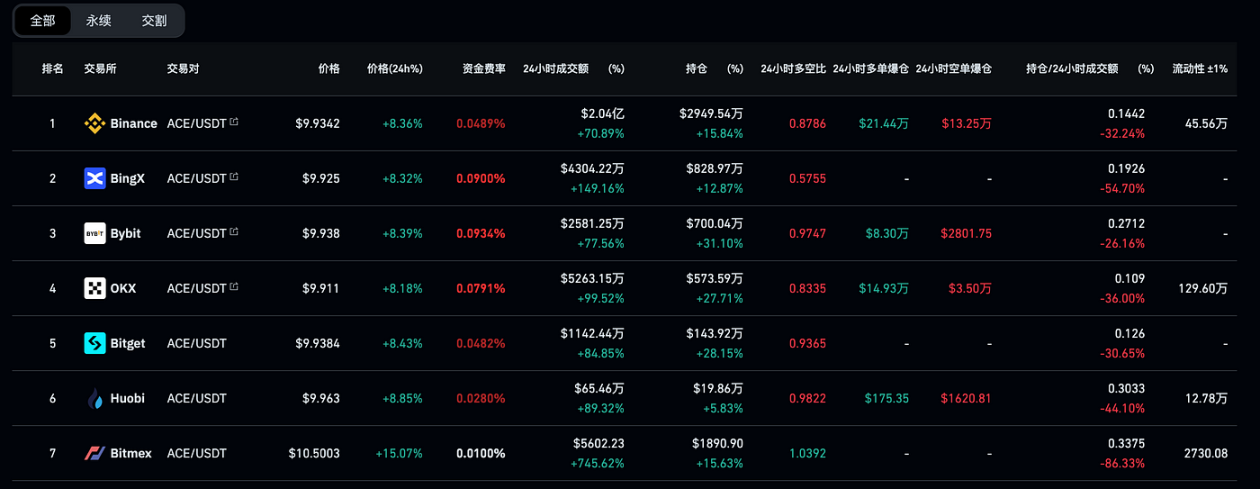Click the Bitget ACE/USDT pair text
This screenshot has height=489, width=1260.
pos(197,344)
